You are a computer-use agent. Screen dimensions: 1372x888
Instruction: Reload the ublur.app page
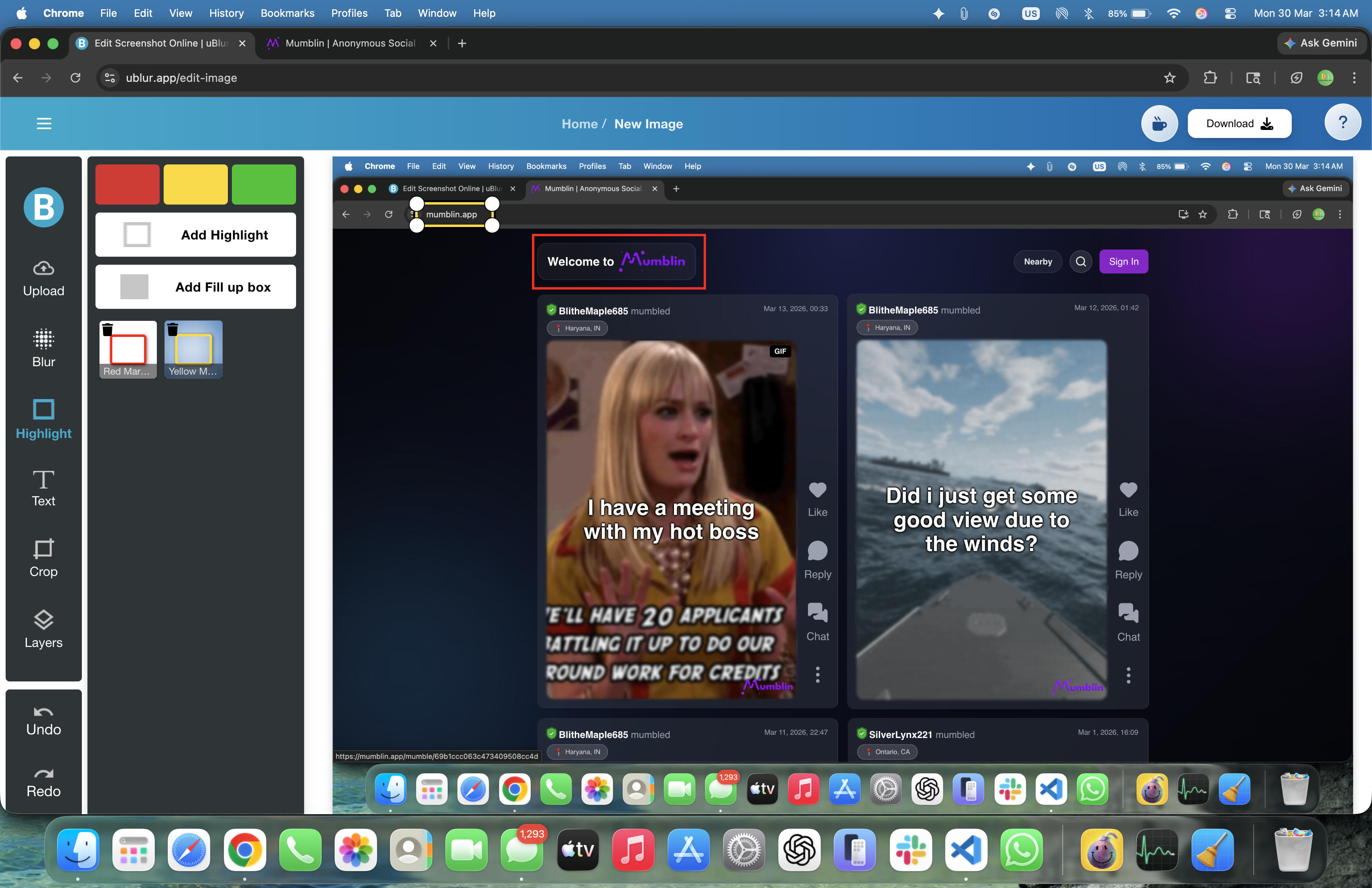(75, 78)
